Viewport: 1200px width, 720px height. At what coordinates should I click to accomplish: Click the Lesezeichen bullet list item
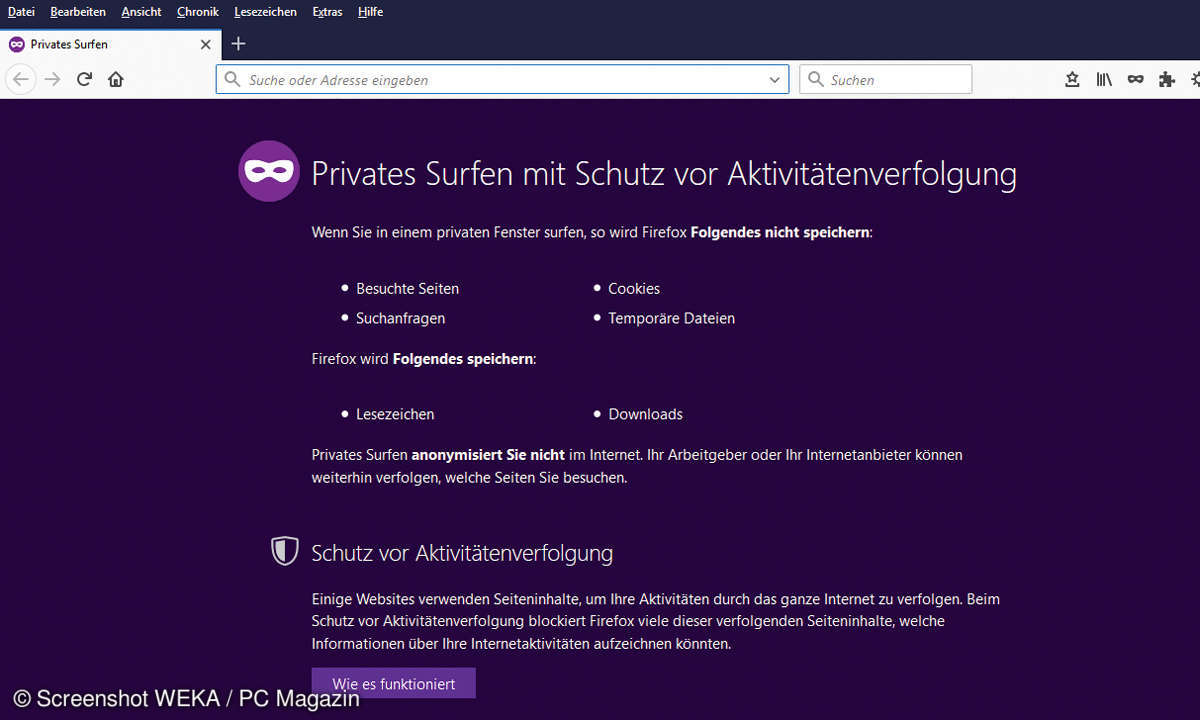click(395, 414)
